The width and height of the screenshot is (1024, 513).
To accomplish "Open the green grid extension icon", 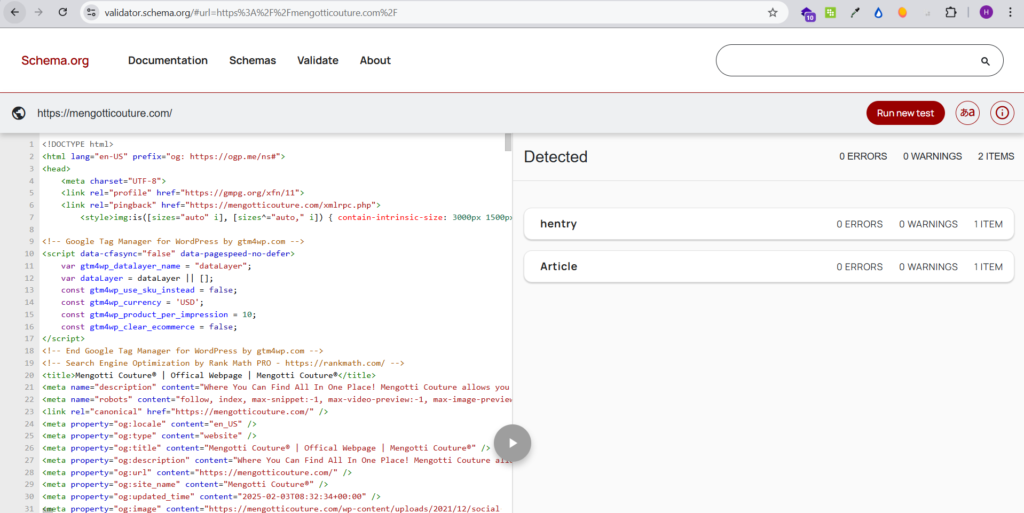I will (831, 12).
